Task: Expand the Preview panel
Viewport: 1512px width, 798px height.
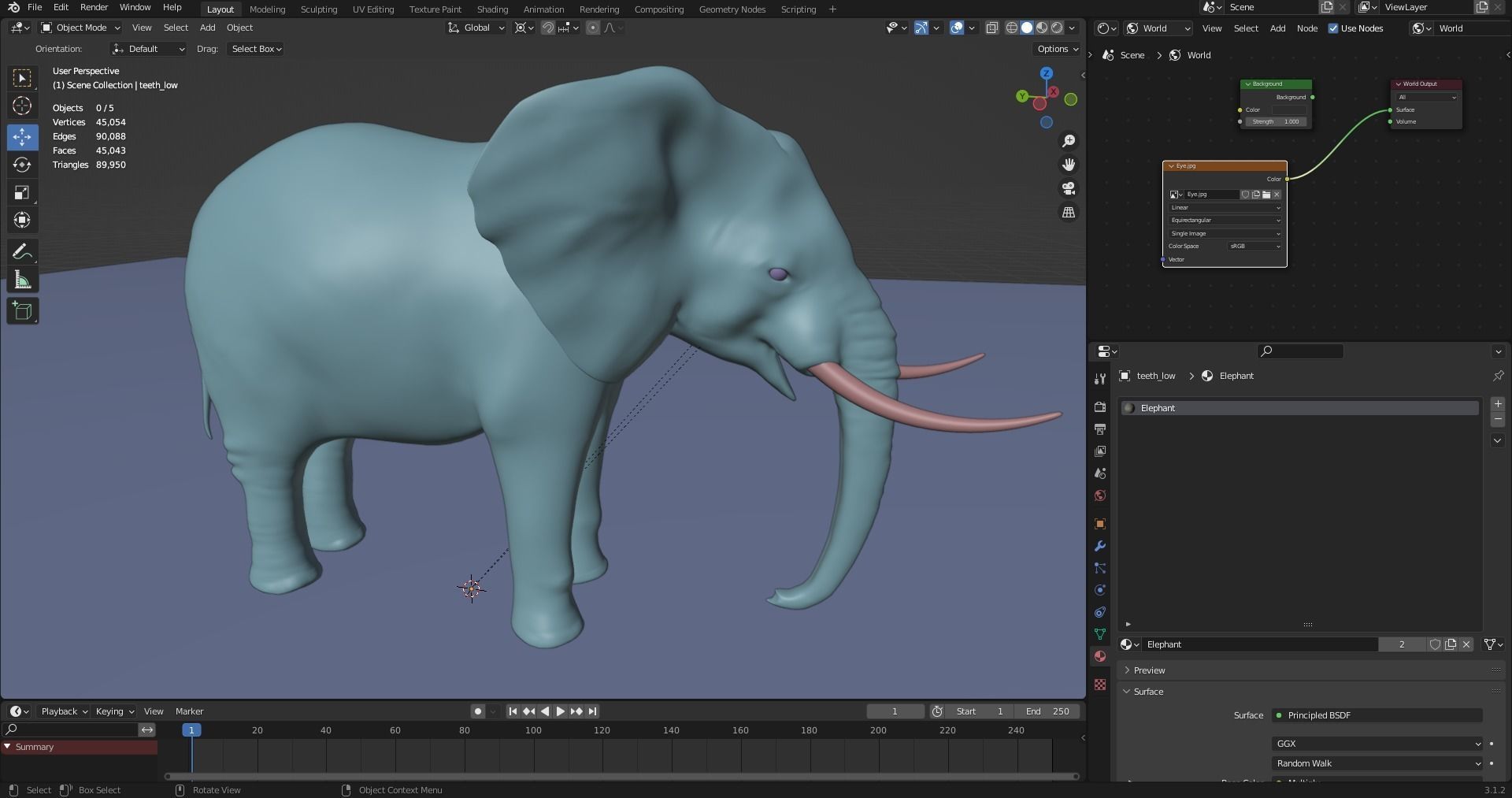Action: tap(1149, 670)
